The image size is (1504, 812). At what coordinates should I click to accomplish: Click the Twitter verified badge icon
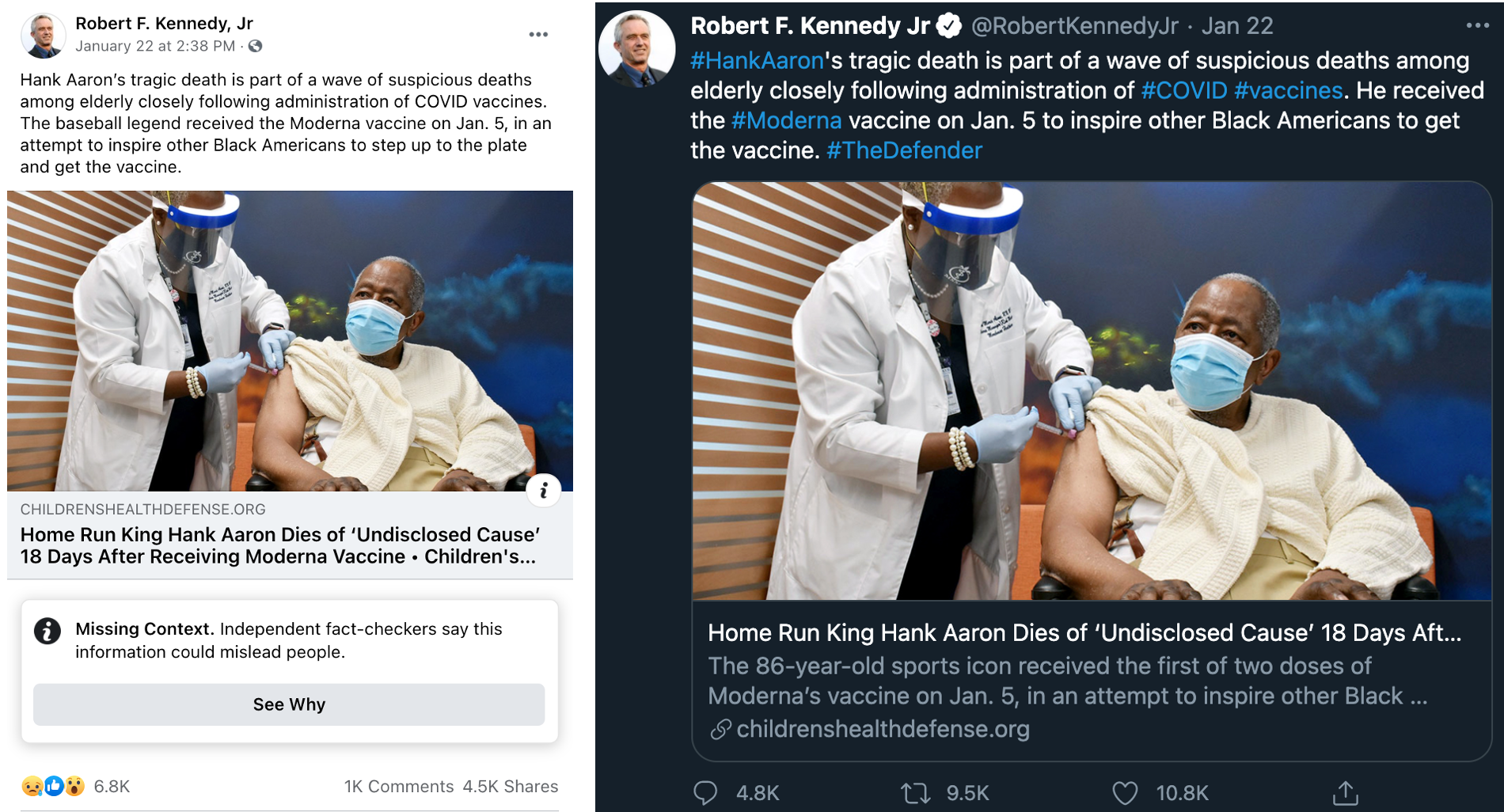coord(948,26)
